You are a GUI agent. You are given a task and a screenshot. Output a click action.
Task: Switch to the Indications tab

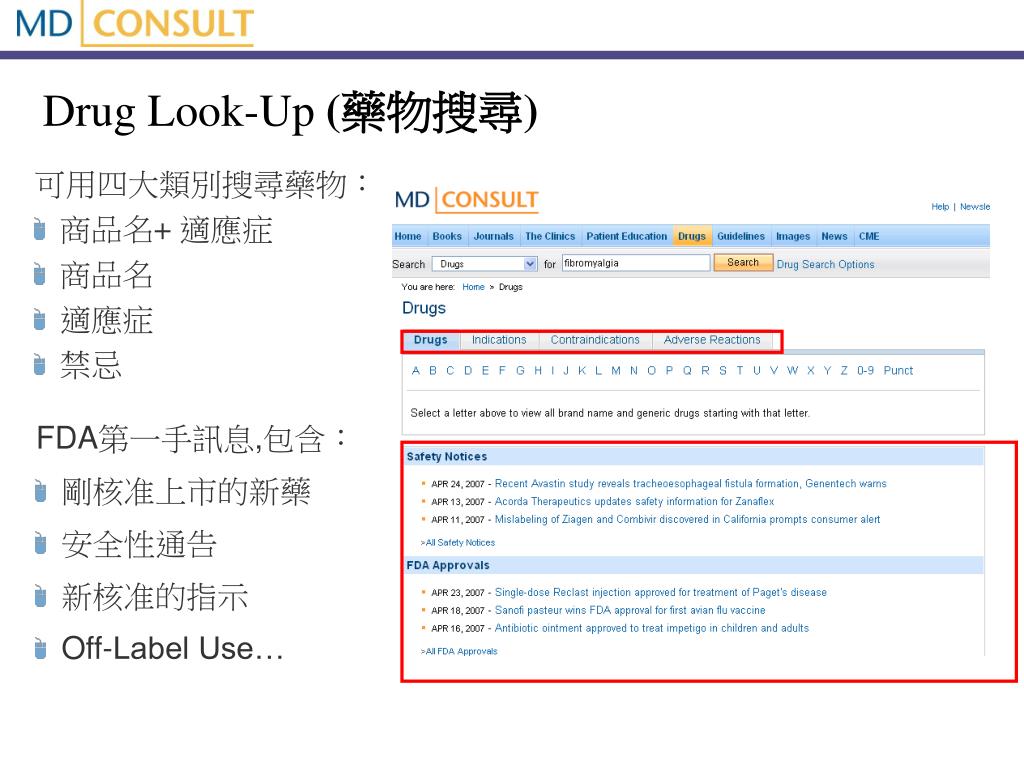pos(499,340)
